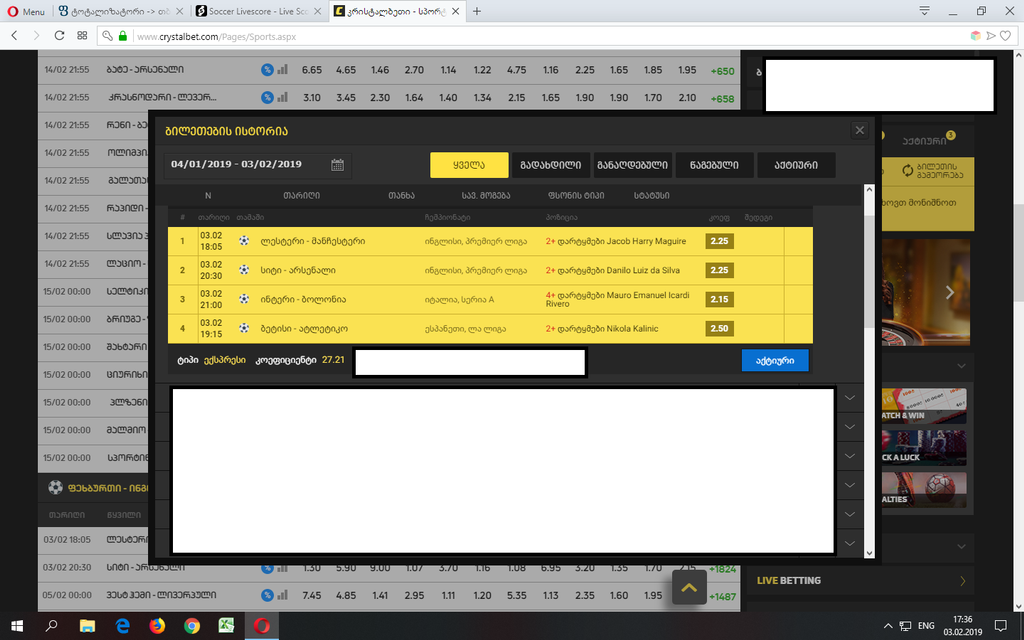Select the აქტიური filter tab in the dialog
Screen dimensions: 1024x640
tap(796, 165)
